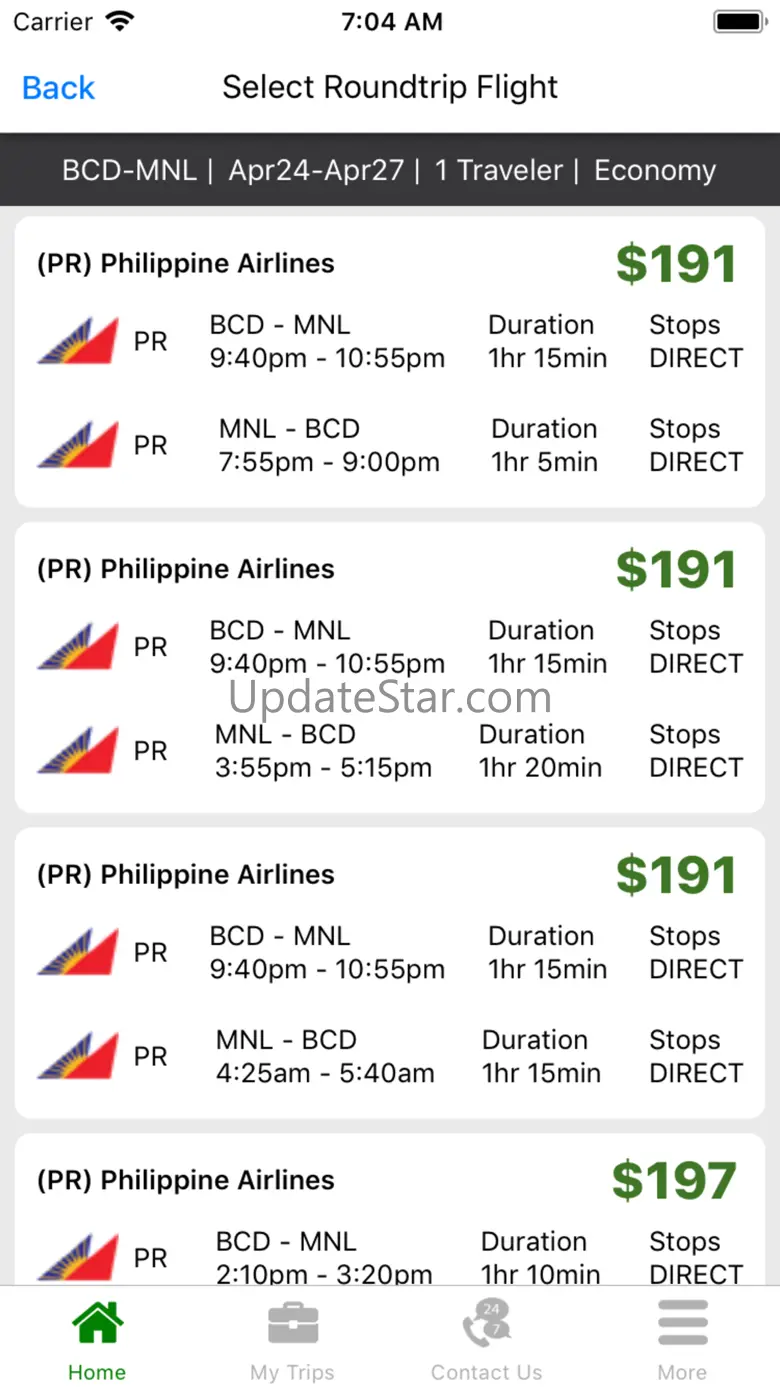Tap airline logo for 4:25am MNL-BCD flight
The width and height of the screenshot is (780, 1387).
tap(78, 1056)
